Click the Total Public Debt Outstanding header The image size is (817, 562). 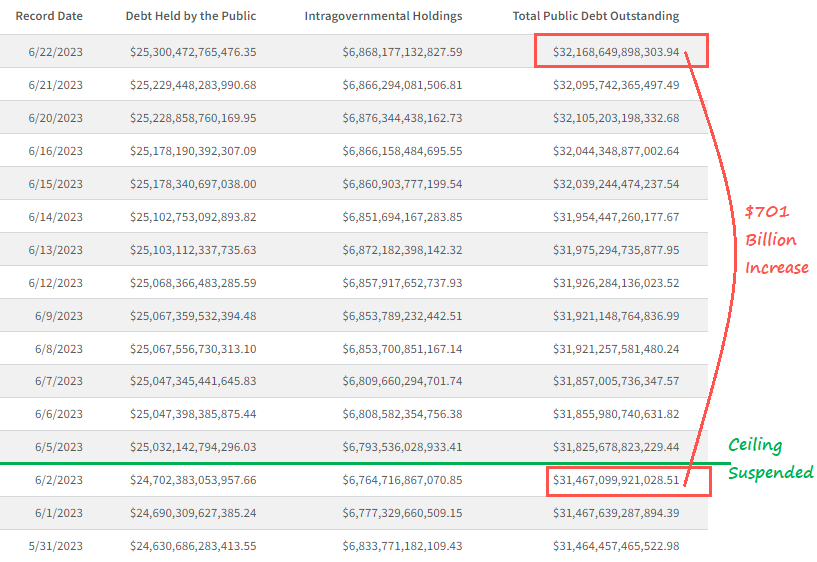[x=596, y=16]
